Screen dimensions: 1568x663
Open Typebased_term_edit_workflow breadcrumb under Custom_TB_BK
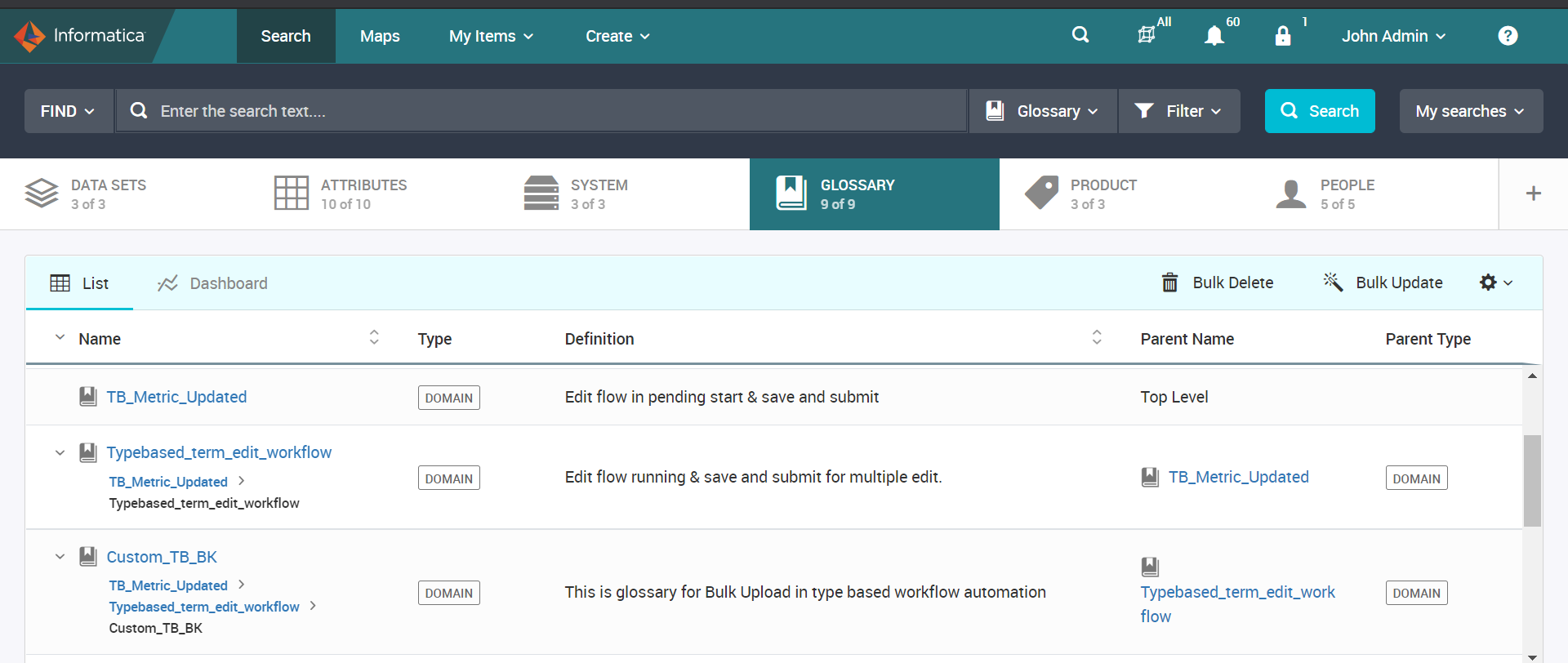click(x=204, y=607)
